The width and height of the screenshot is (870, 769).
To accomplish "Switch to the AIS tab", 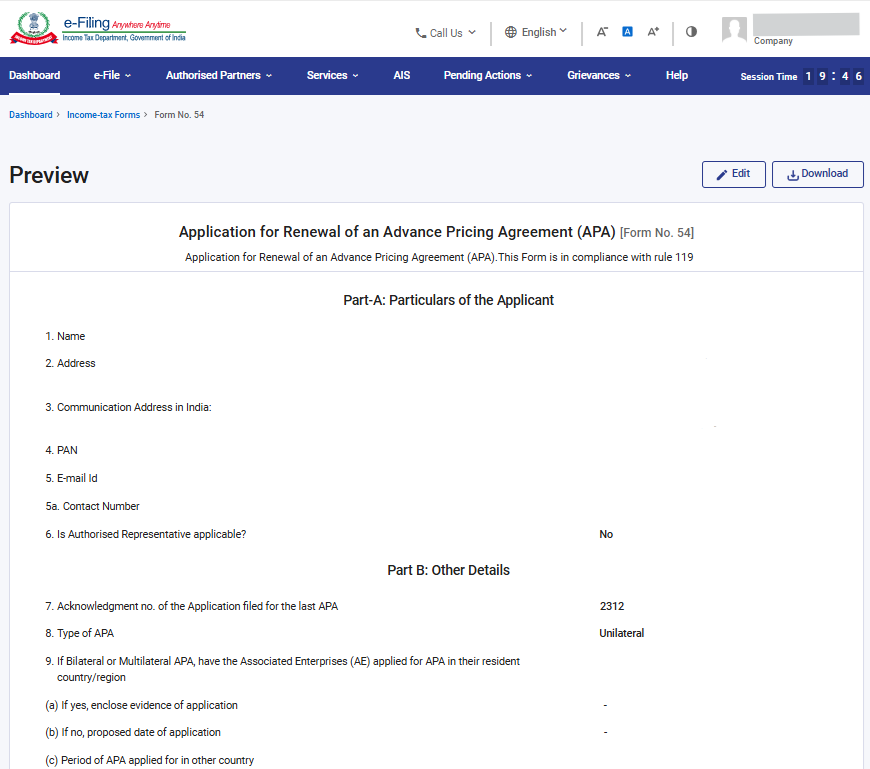I will click(x=401, y=75).
